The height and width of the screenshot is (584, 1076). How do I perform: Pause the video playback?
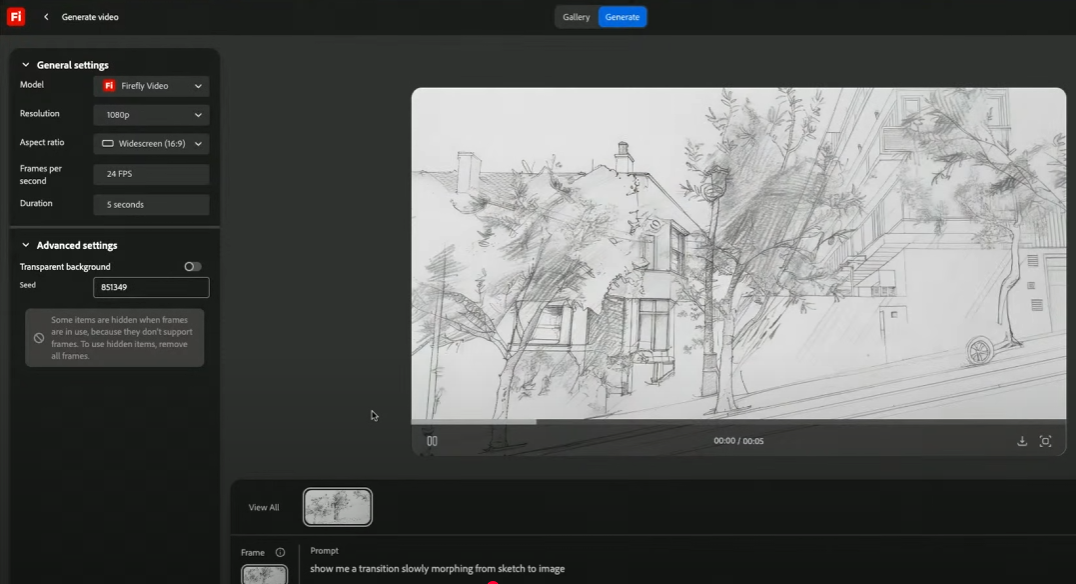click(x=432, y=441)
